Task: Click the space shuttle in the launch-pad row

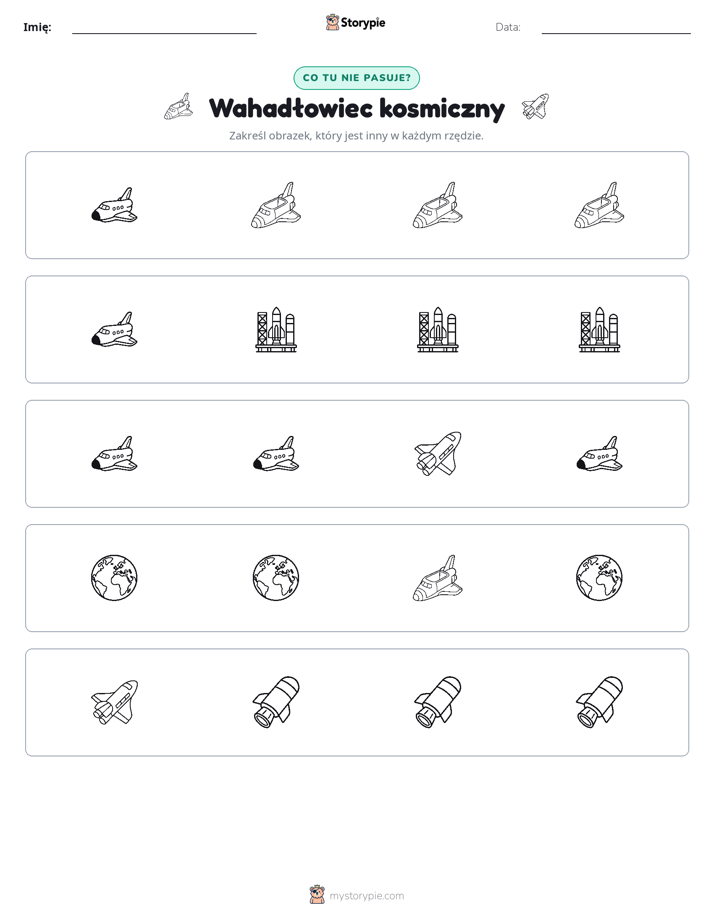Action: coord(114,329)
